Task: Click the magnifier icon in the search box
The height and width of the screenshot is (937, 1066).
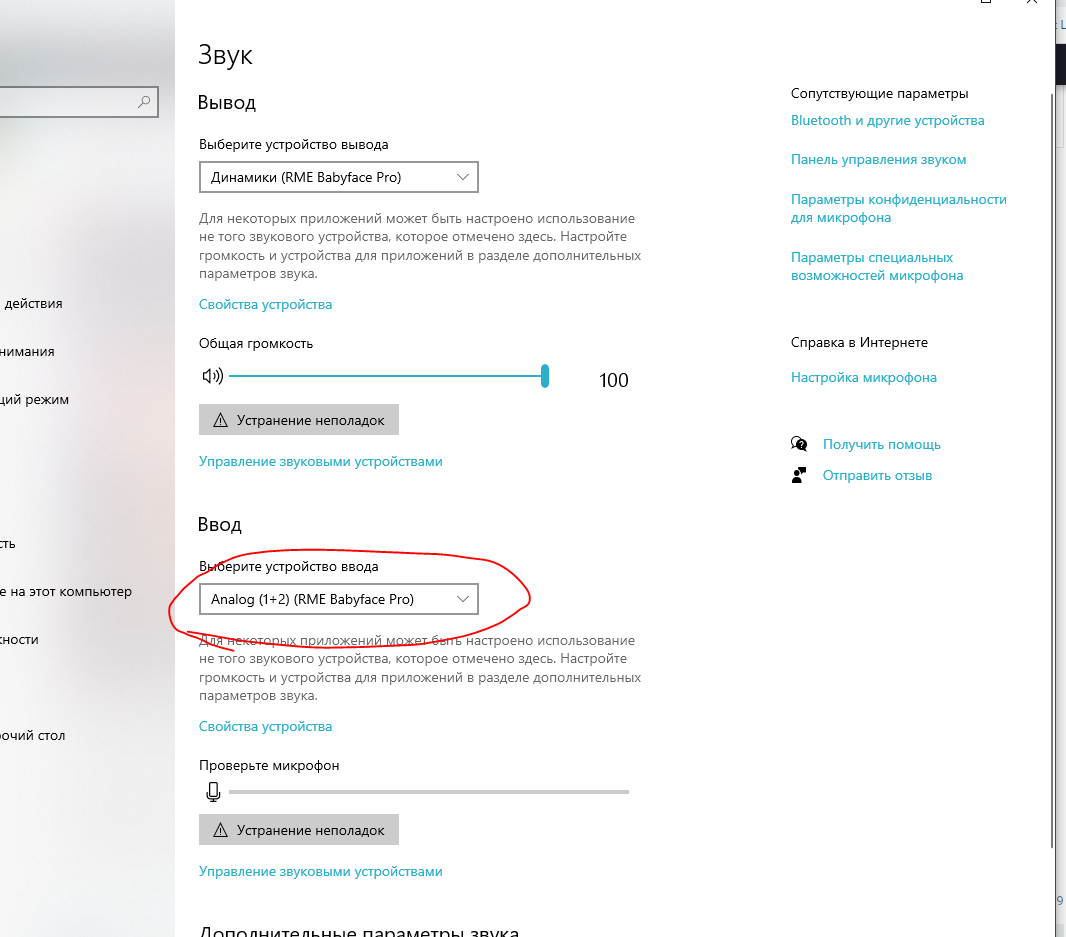Action: click(x=144, y=101)
